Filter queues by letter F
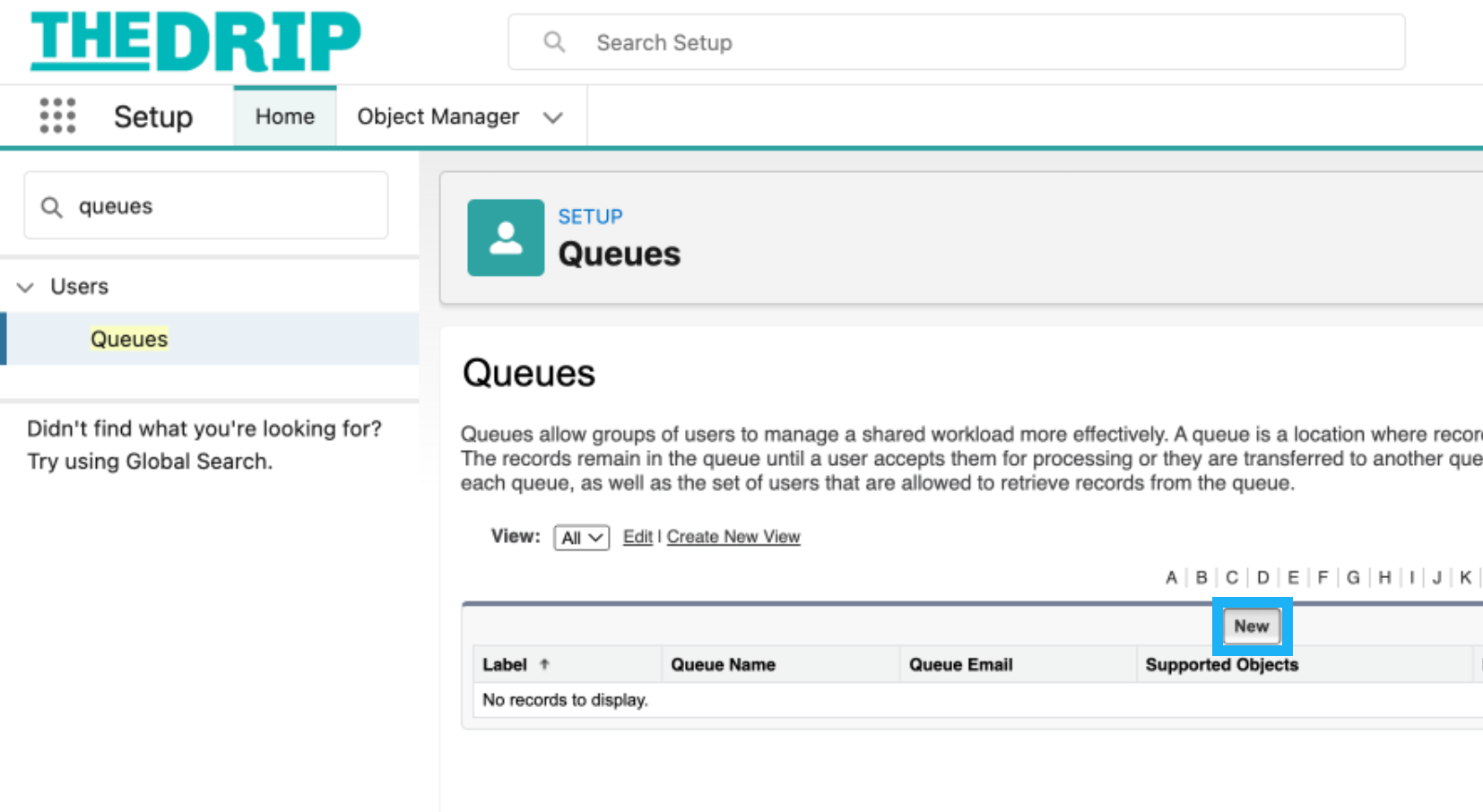Screen dimensions: 1483x812 pos(1323,577)
